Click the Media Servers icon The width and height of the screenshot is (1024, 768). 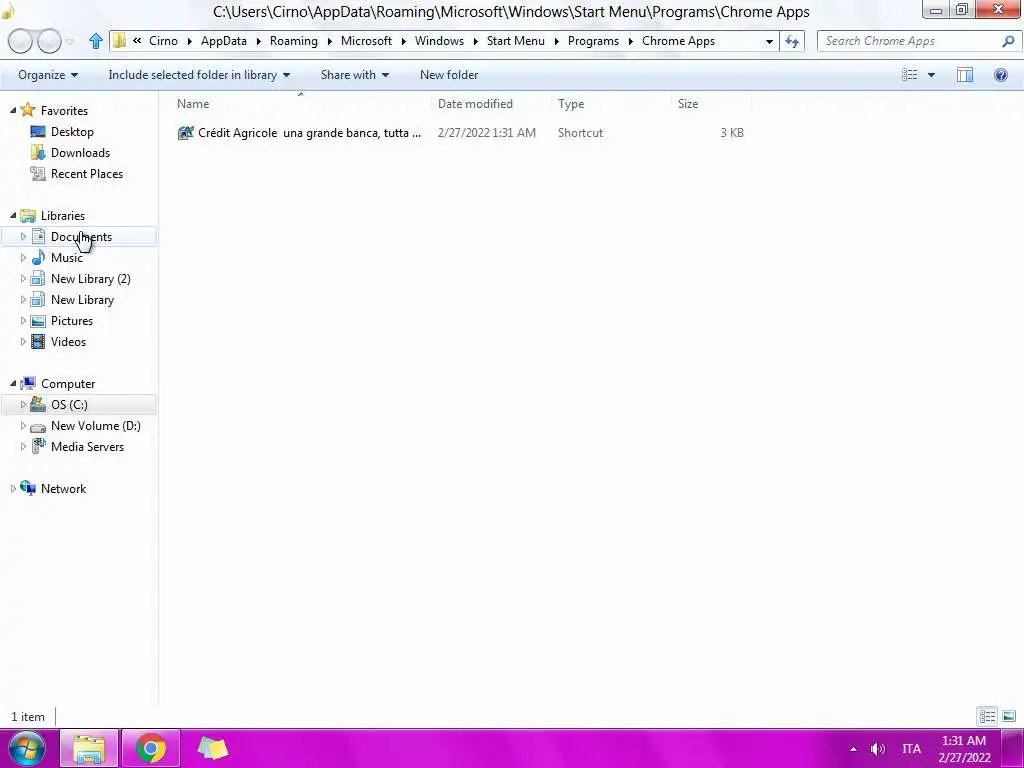pos(38,446)
